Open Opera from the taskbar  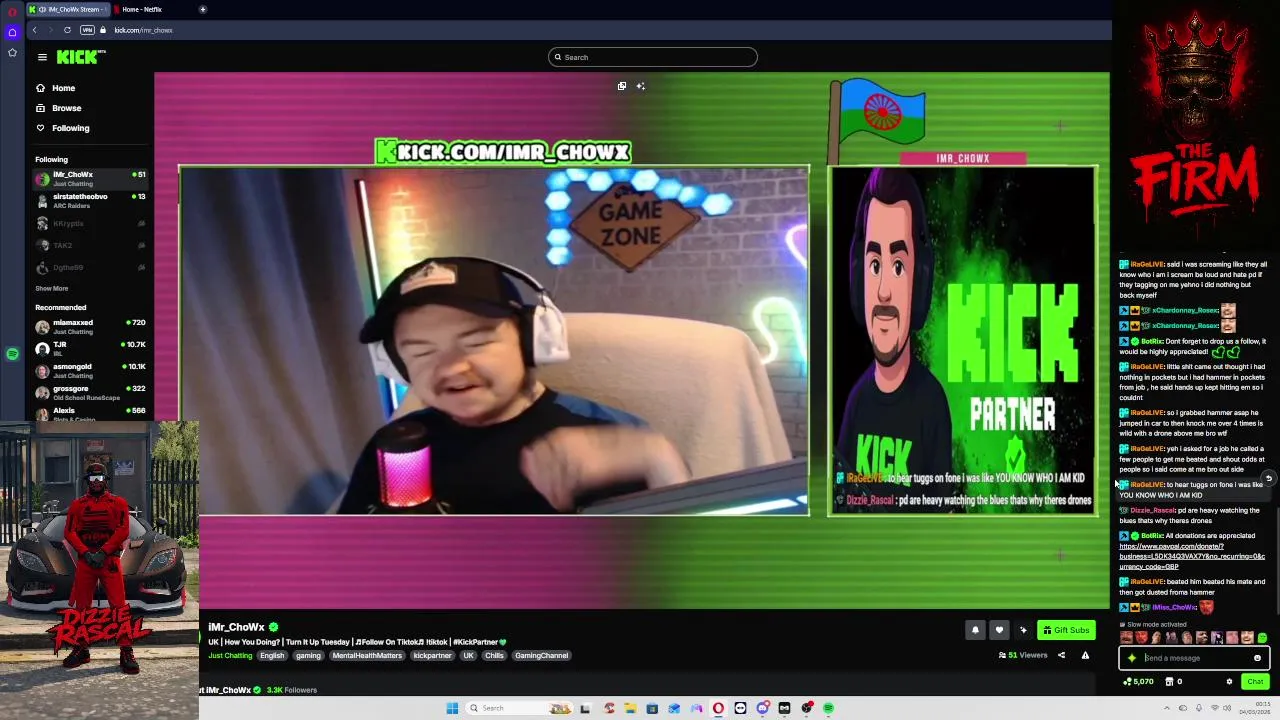[718, 708]
